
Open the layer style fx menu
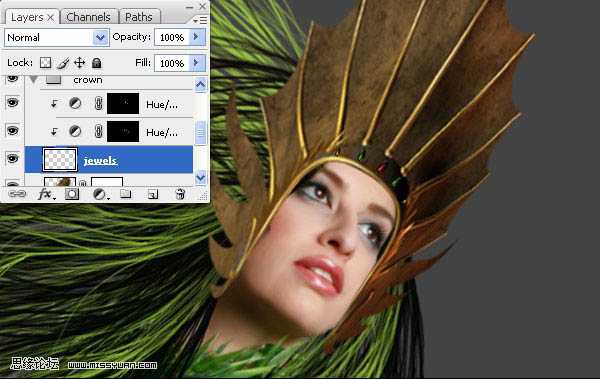click(x=46, y=194)
